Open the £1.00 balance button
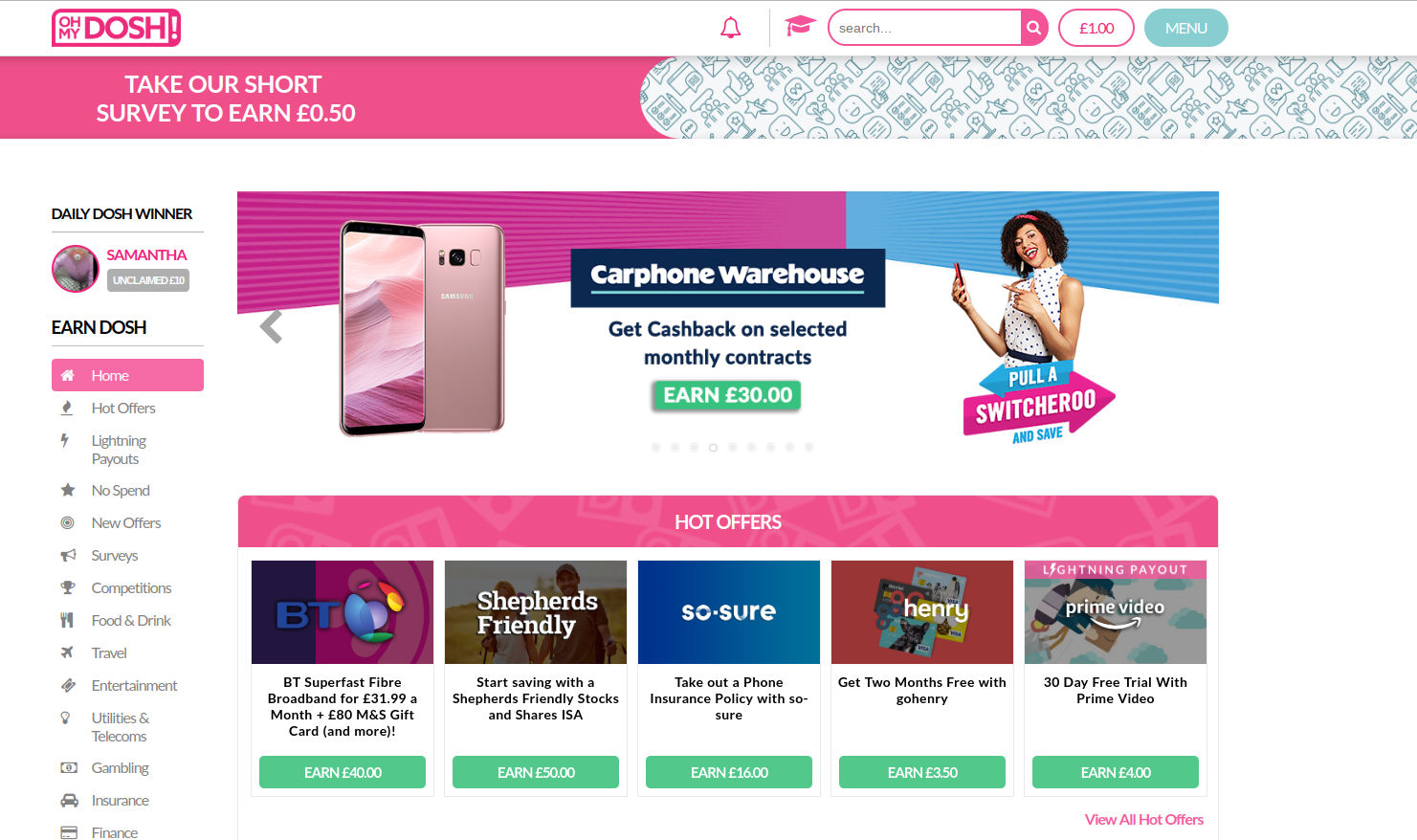The width and height of the screenshot is (1417, 840). click(1096, 28)
